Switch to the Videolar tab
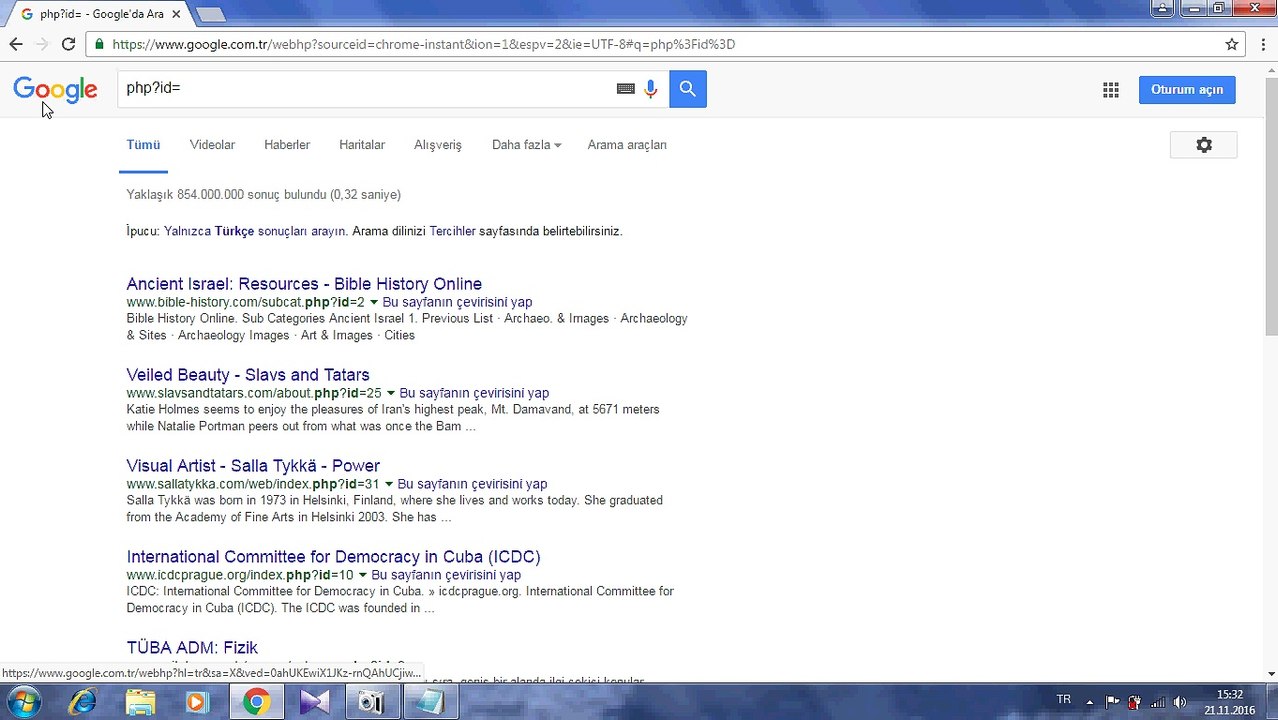Image resolution: width=1278 pixels, height=720 pixels. pos(212,145)
